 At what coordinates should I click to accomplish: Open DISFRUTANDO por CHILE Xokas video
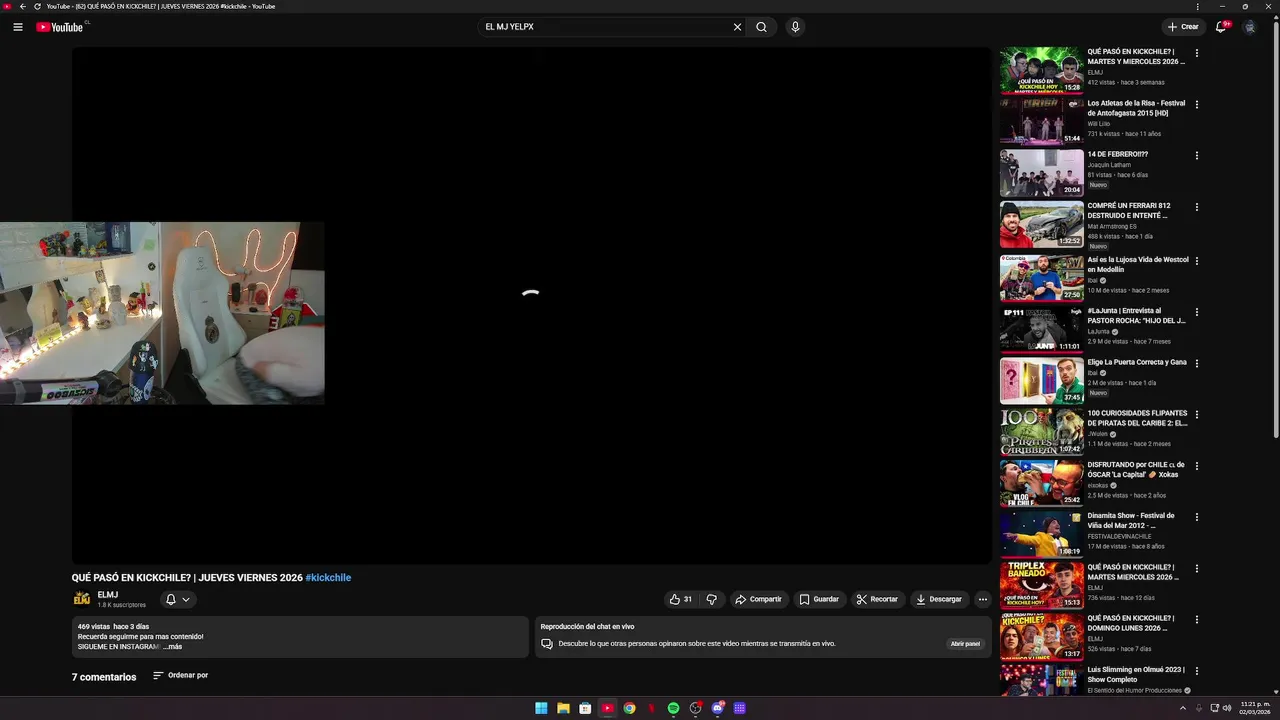[x=1136, y=470]
